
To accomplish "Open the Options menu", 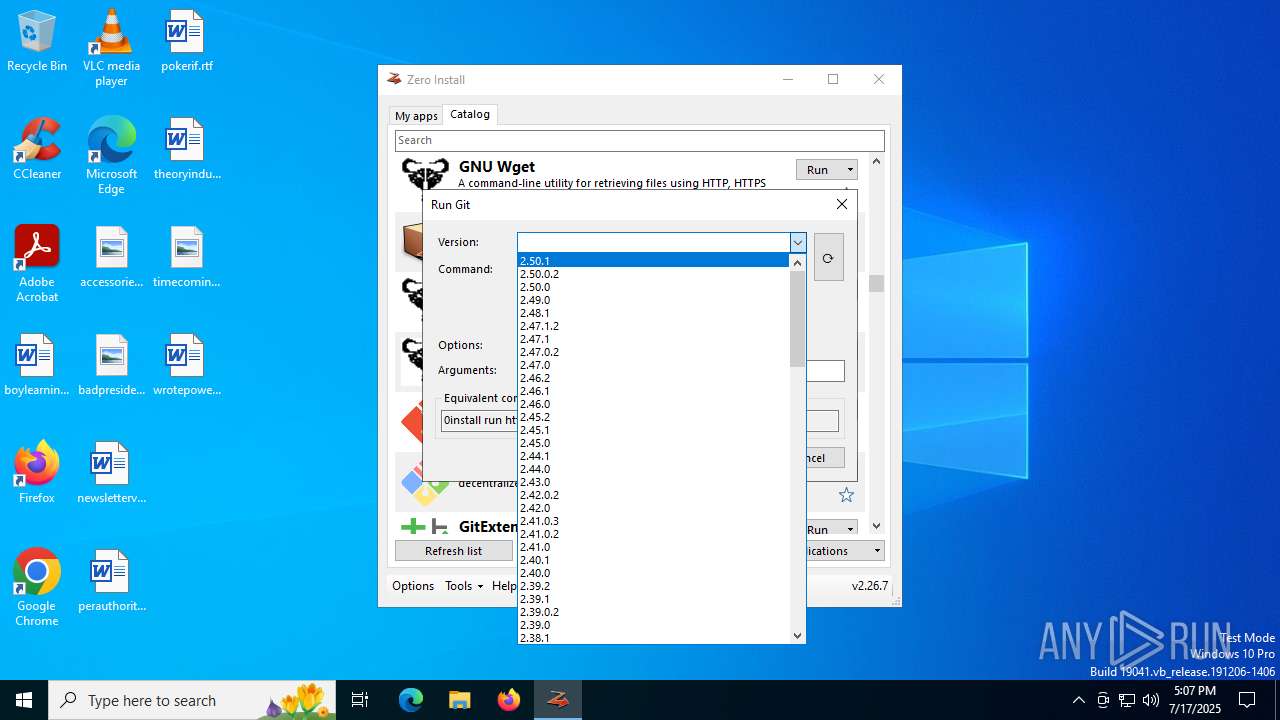I will coord(413,586).
